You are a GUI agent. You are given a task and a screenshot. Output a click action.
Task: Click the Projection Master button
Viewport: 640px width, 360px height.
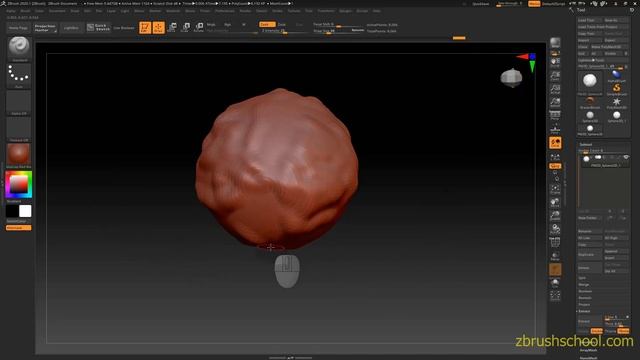(45, 28)
